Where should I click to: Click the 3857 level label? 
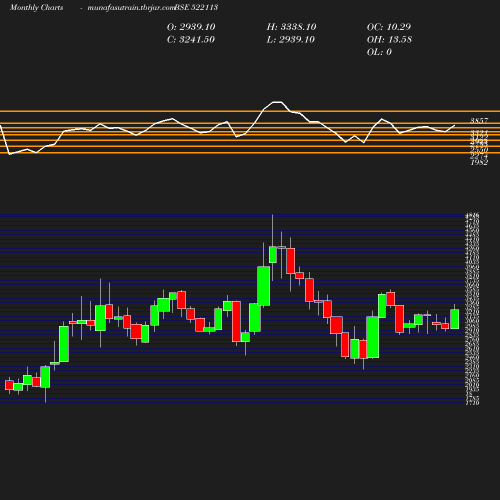click(479, 121)
